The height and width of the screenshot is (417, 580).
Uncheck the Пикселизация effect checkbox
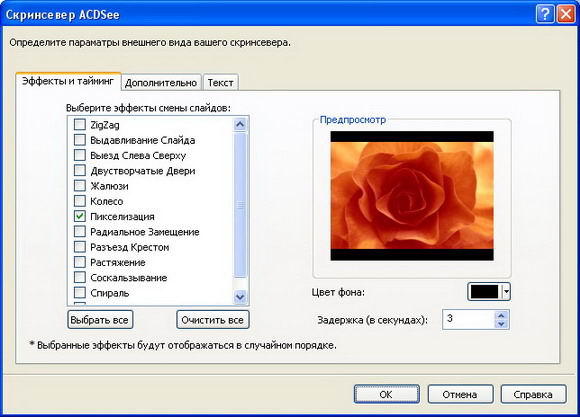point(80,216)
